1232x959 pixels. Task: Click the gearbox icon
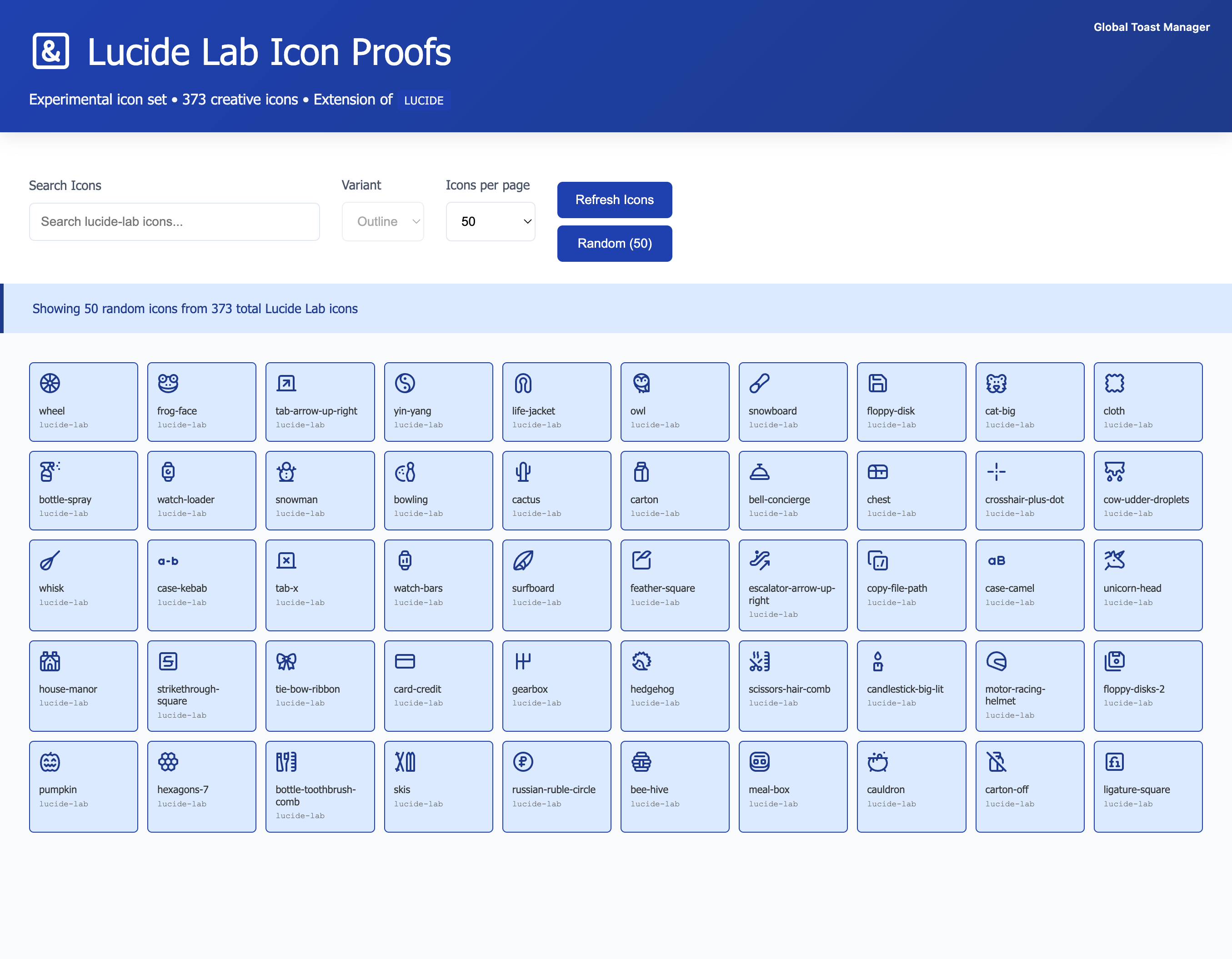[x=523, y=661]
